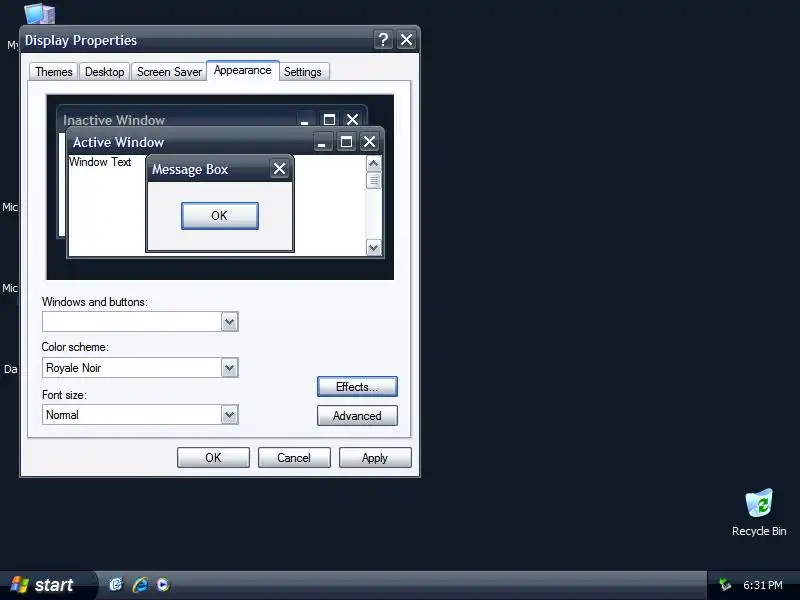
Task: Click the Inactive Window preview close icon
Action: coord(353,120)
